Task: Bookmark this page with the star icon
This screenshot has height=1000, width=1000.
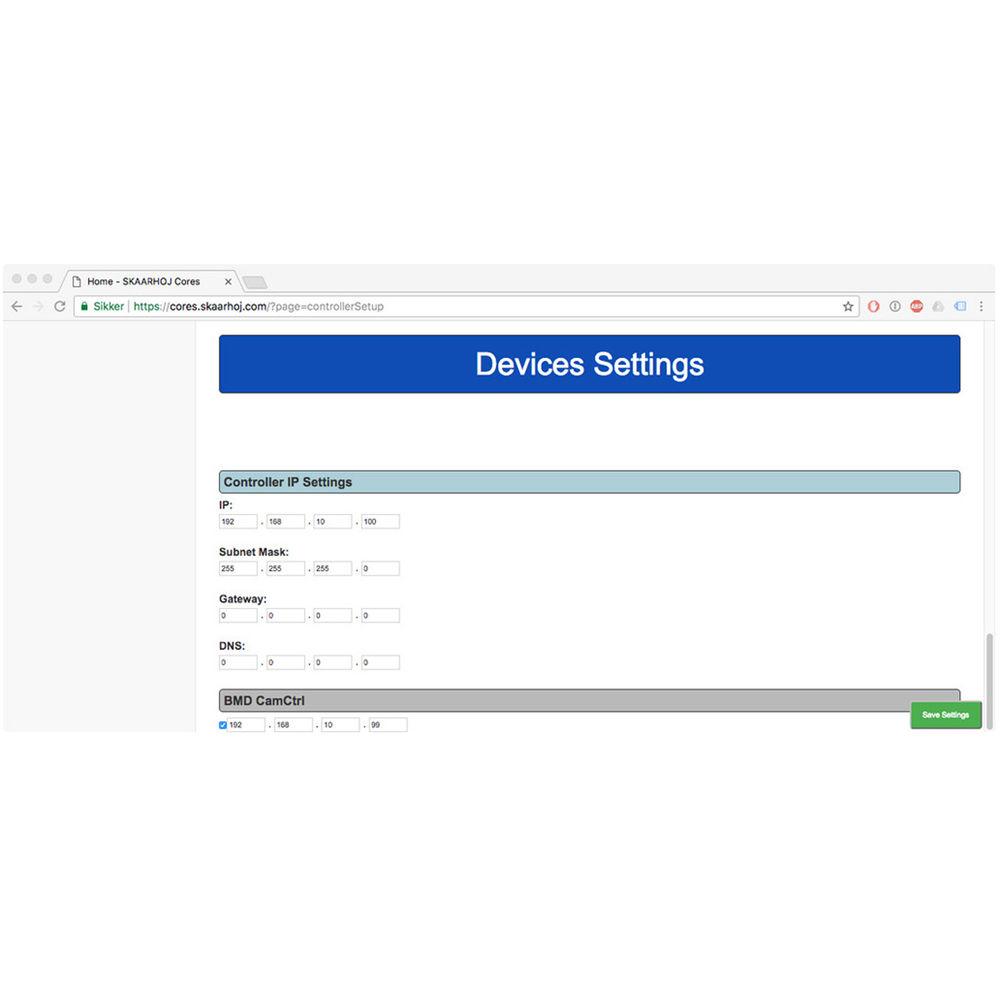Action: [848, 307]
